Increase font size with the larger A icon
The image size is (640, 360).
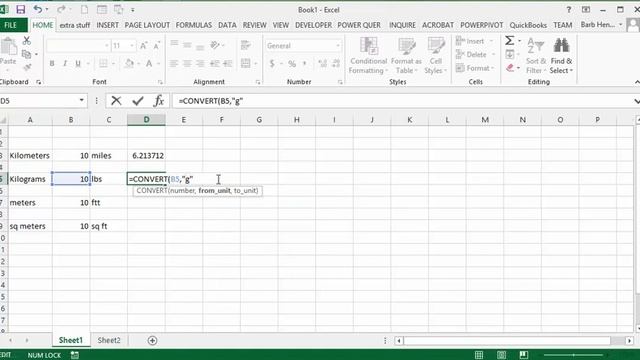tap(144, 46)
